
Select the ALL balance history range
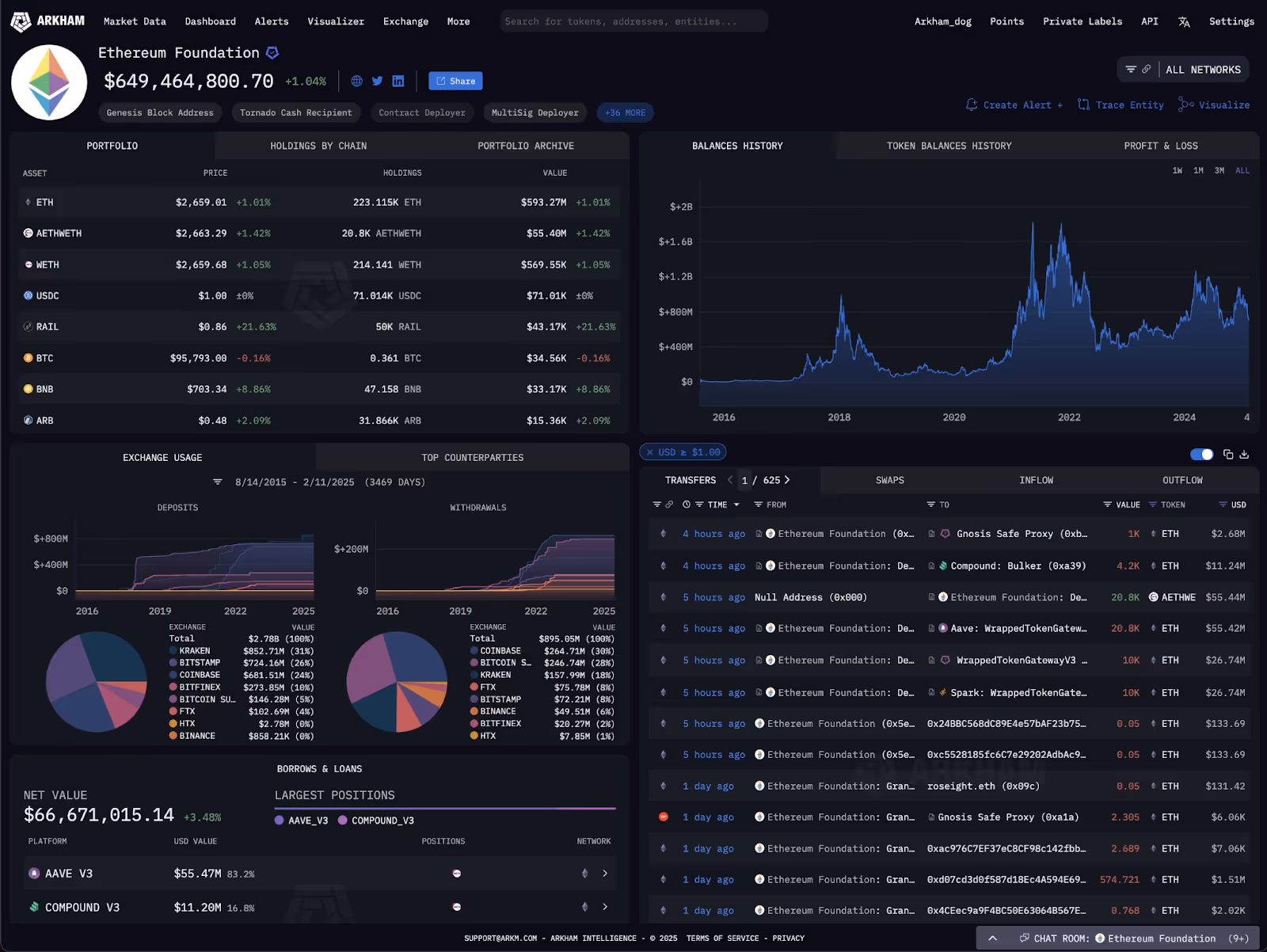click(x=1242, y=170)
